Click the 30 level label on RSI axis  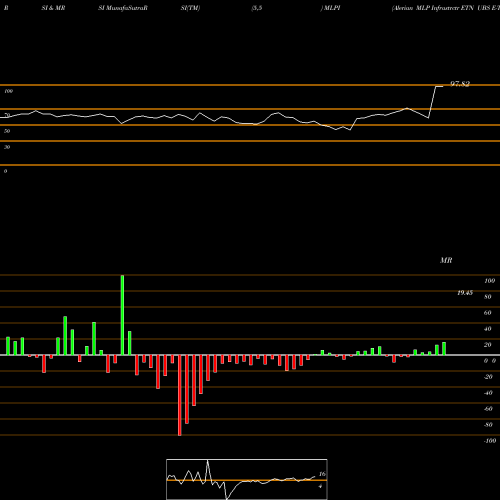point(7,147)
